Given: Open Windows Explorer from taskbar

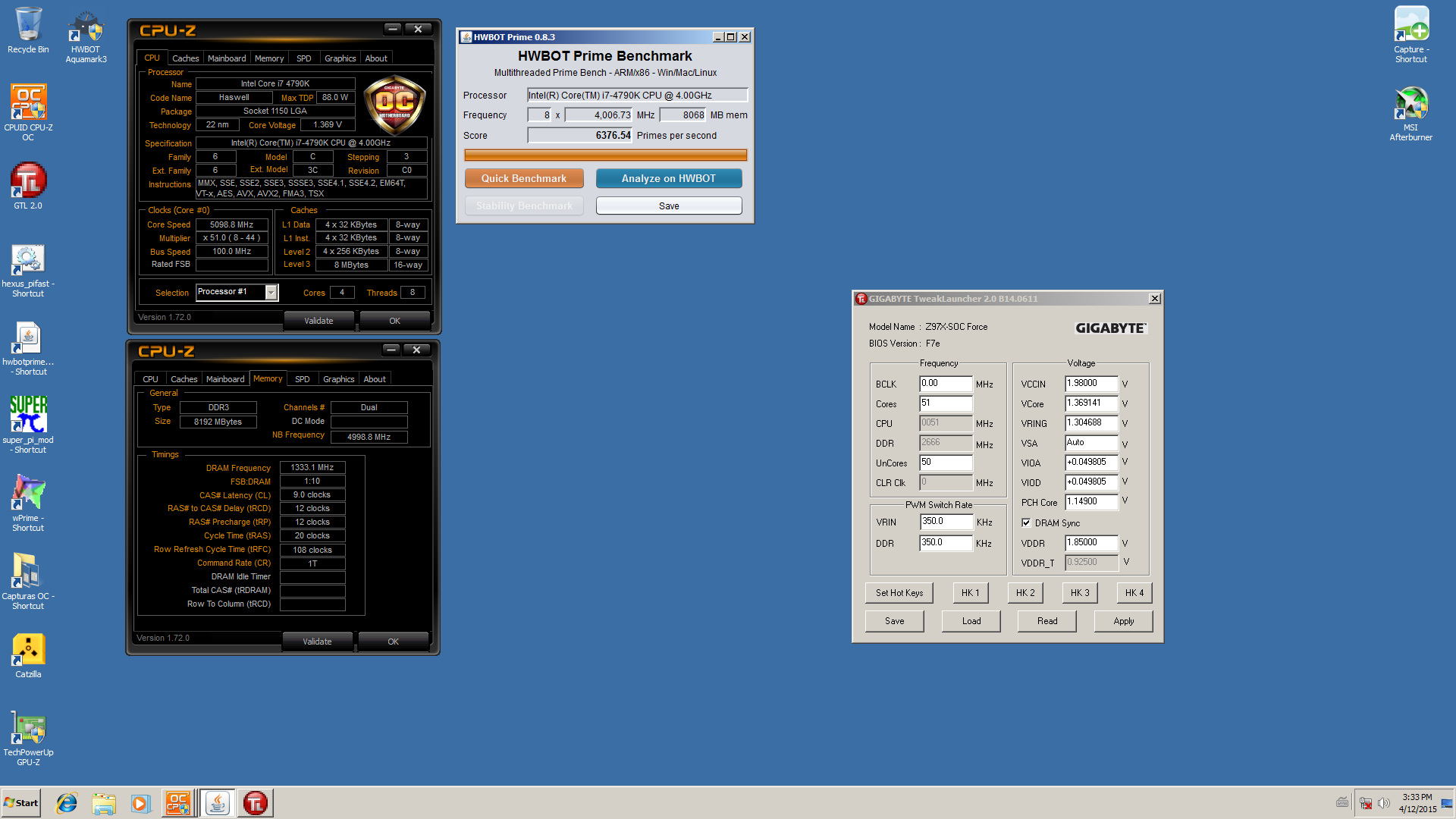Looking at the screenshot, I should 104,803.
